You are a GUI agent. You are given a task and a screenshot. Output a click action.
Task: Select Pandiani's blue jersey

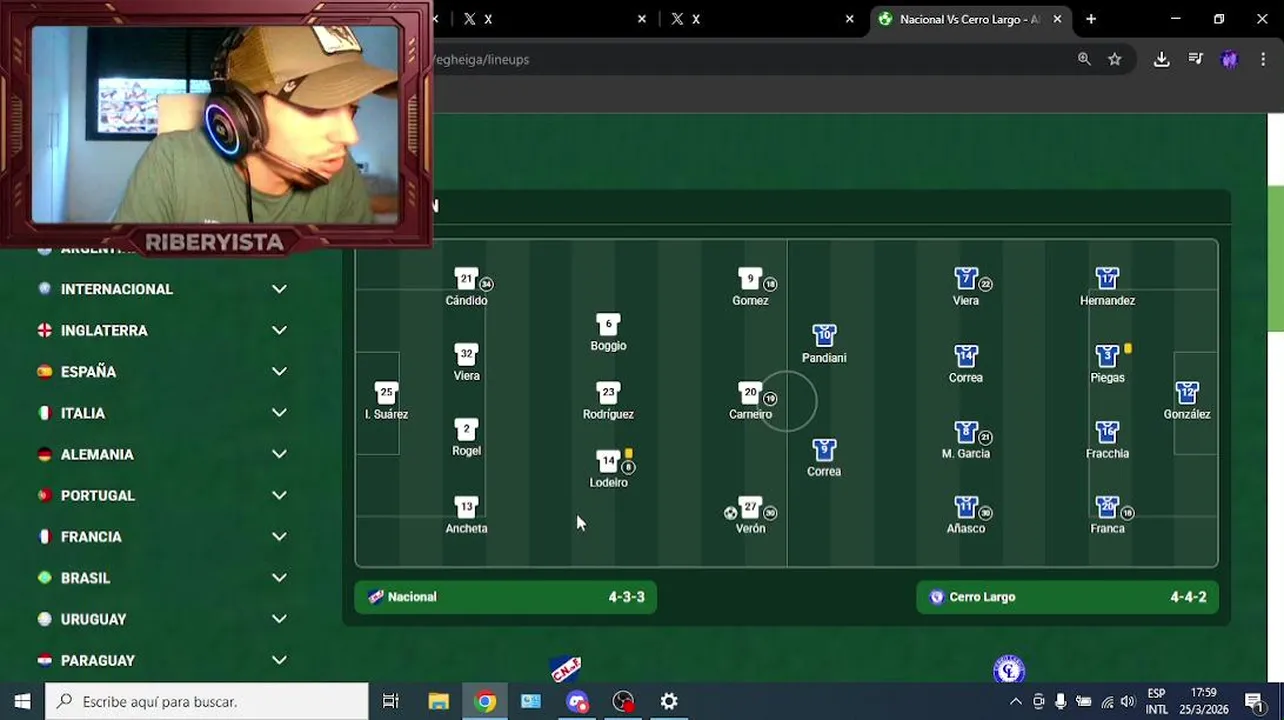(824, 336)
